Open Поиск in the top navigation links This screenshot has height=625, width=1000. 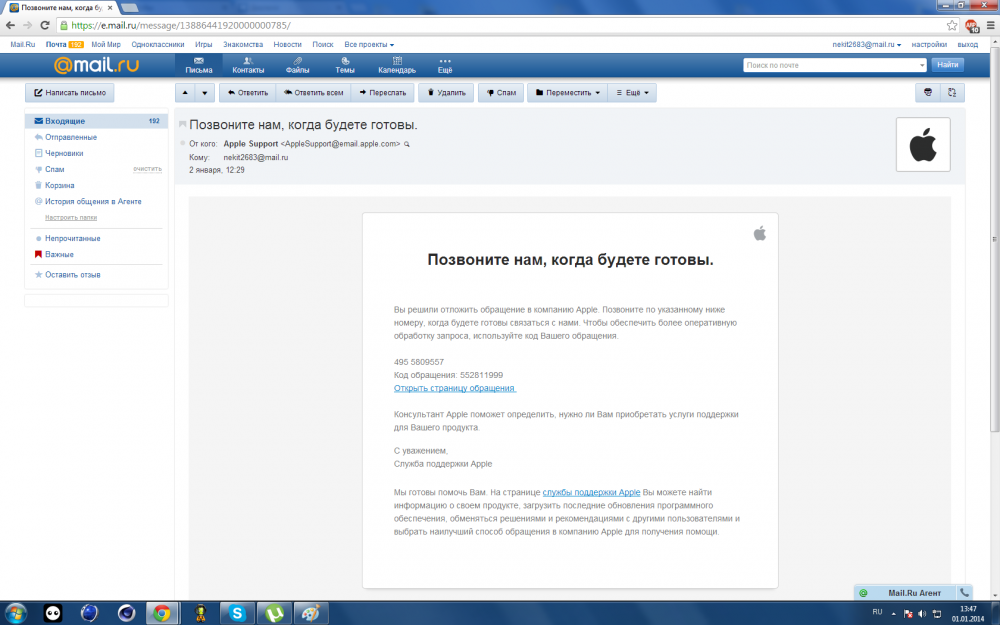[323, 45]
